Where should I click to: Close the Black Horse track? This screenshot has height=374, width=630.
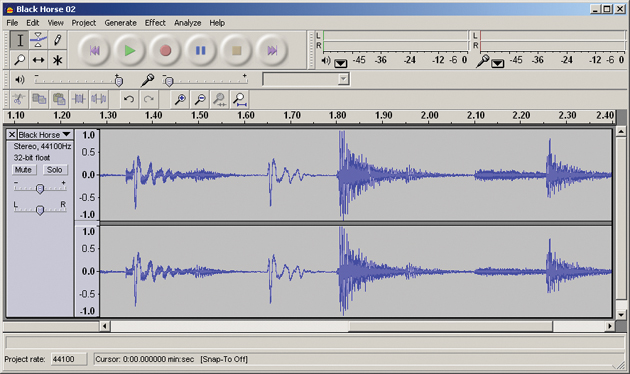(x=12, y=135)
